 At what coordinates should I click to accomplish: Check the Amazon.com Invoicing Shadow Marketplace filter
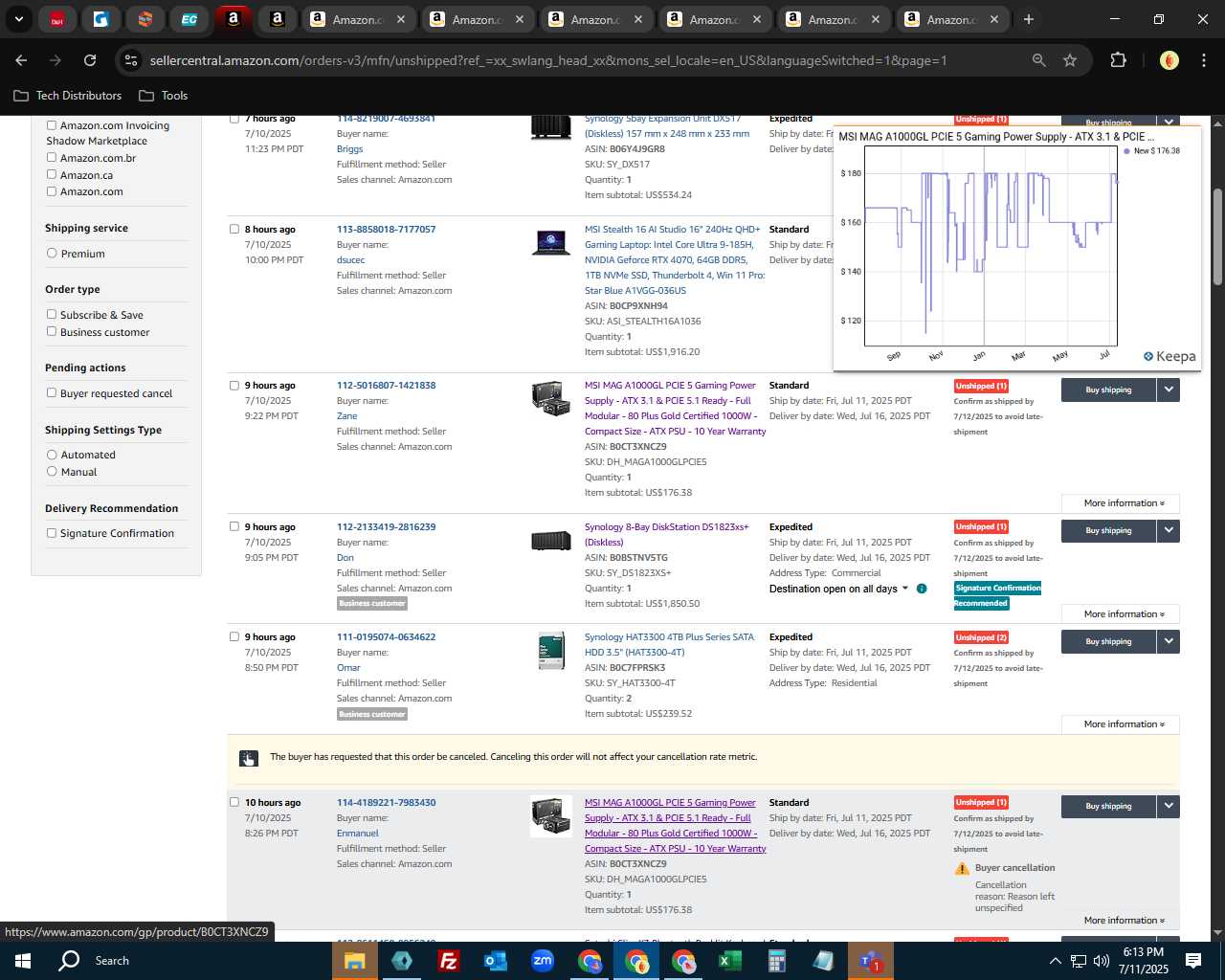(52, 125)
